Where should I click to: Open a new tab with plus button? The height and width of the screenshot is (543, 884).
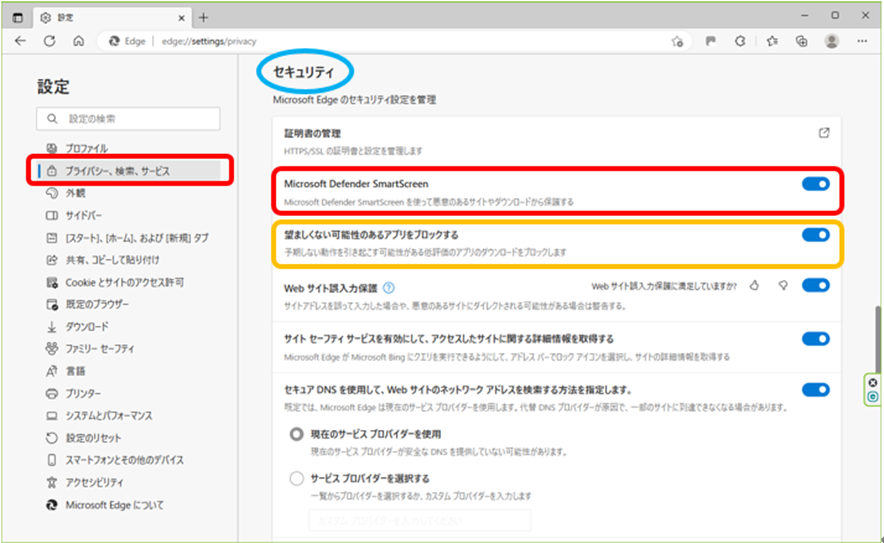(x=204, y=17)
